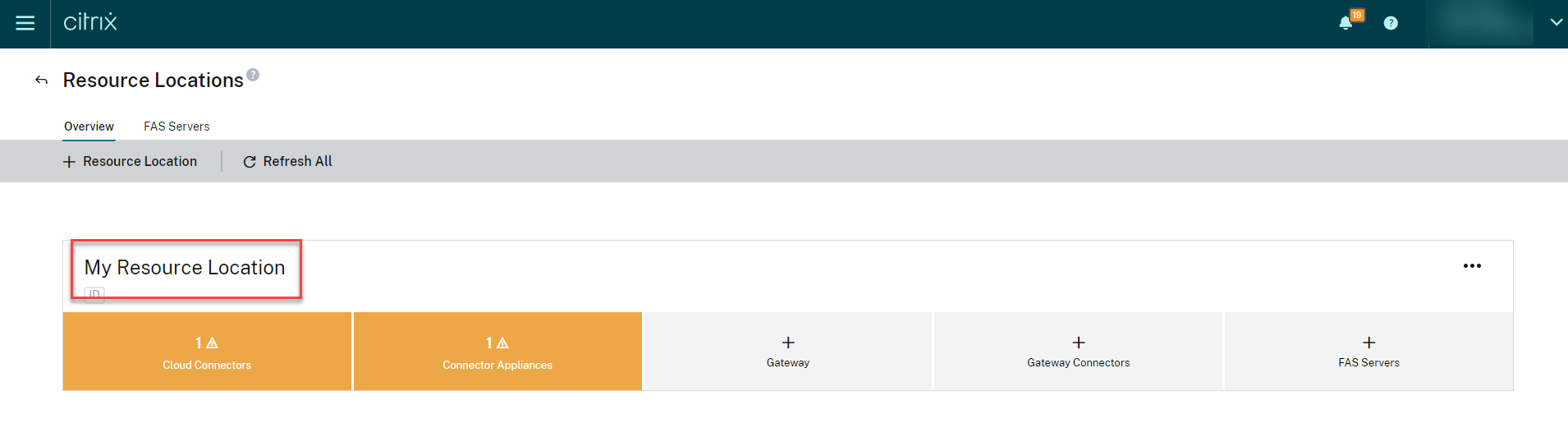This screenshot has height=428, width=1568.
Task: Click the Citrix logo
Action: click(90, 22)
